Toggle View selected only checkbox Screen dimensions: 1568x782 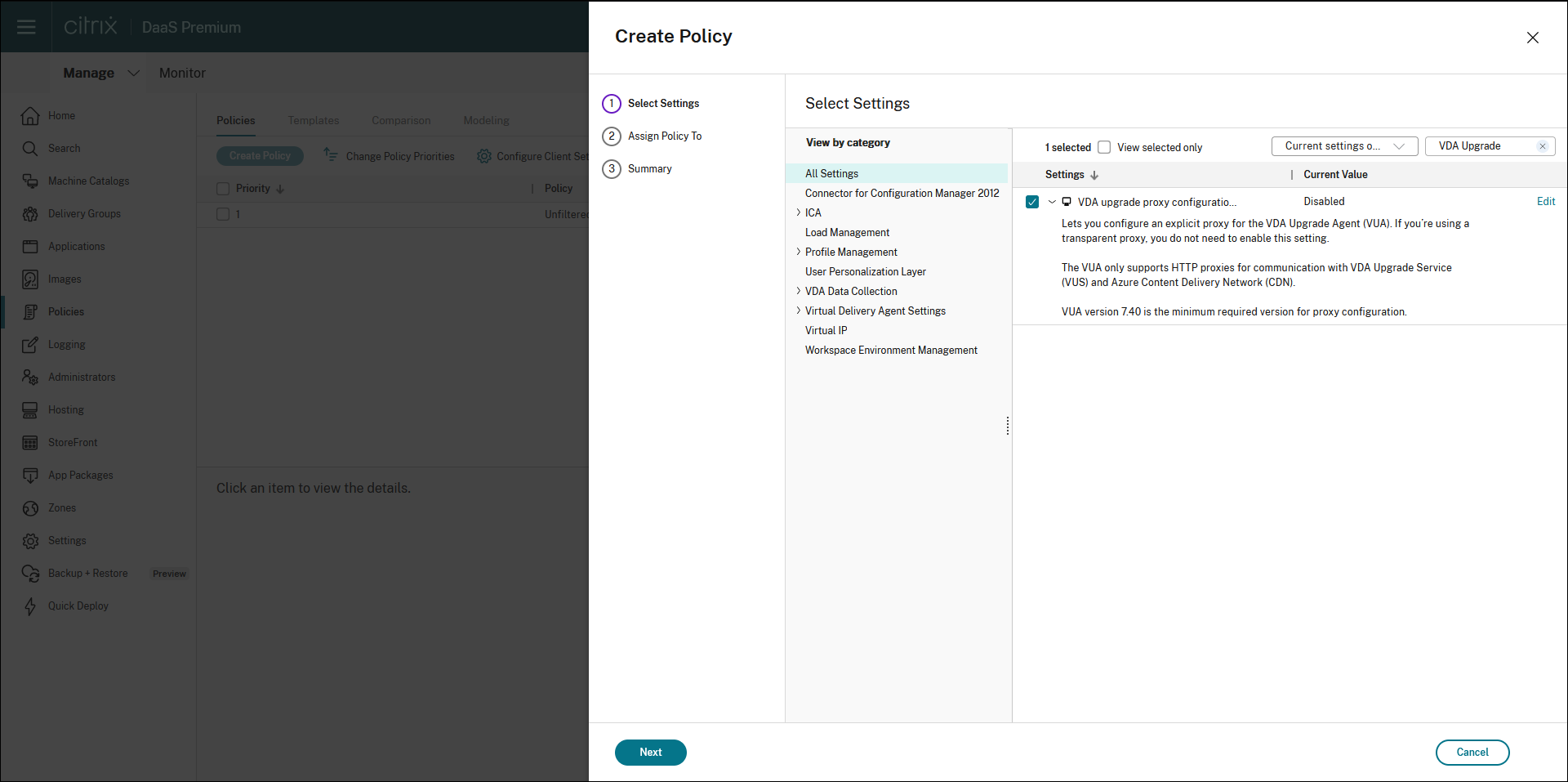[1104, 147]
